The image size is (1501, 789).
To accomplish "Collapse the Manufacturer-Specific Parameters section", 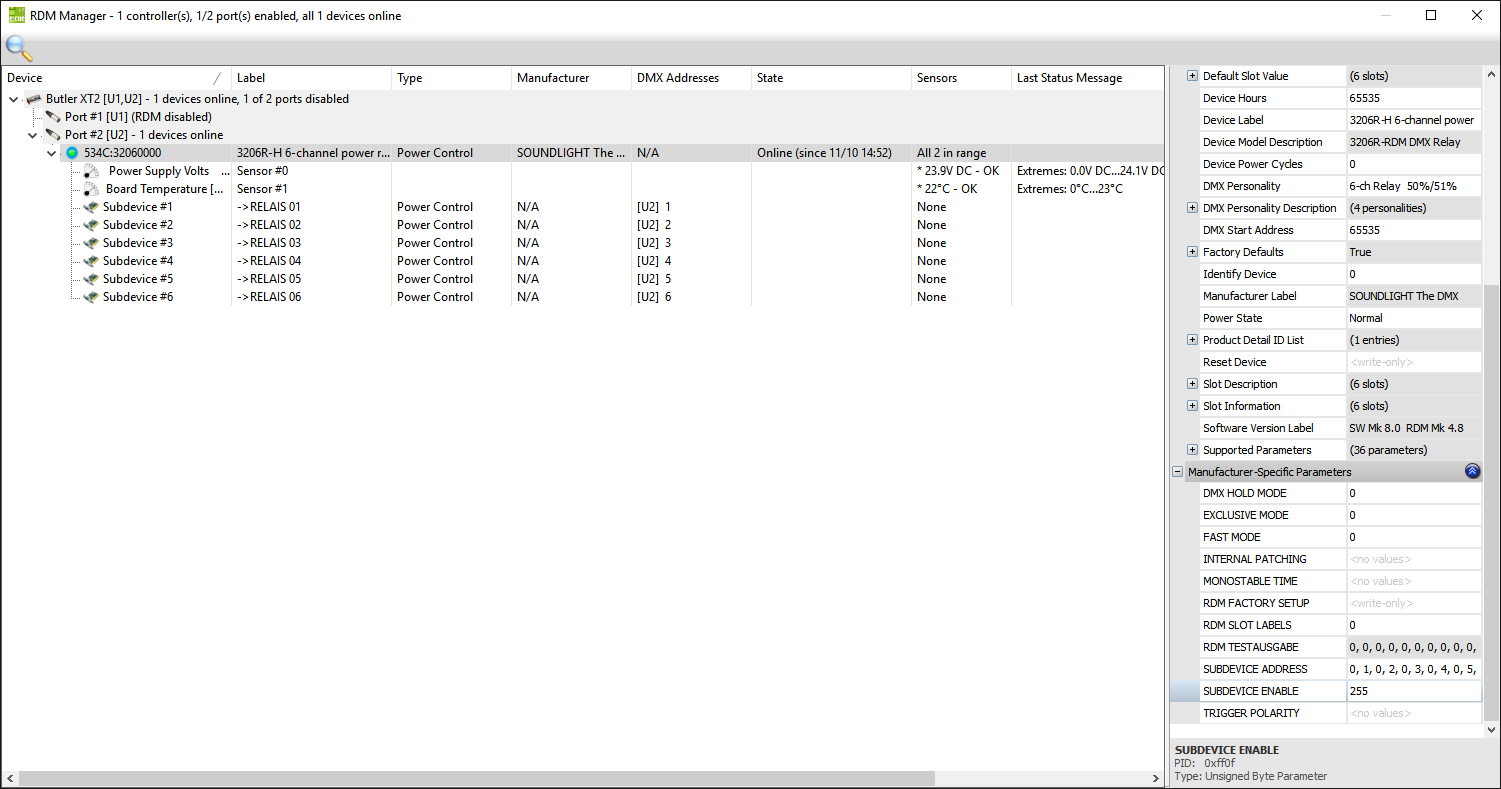I will pos(1178,472).
